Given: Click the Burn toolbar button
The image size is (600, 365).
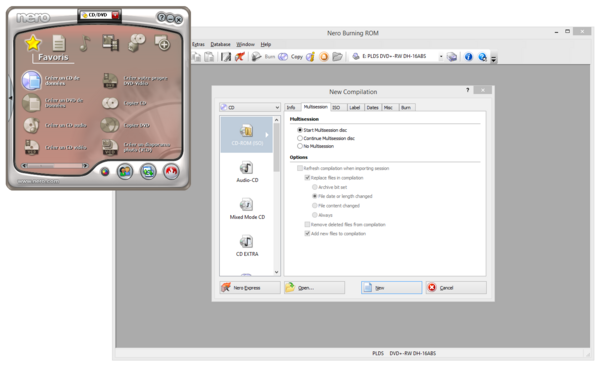Looking at the screenshot, I should [263, 57].
